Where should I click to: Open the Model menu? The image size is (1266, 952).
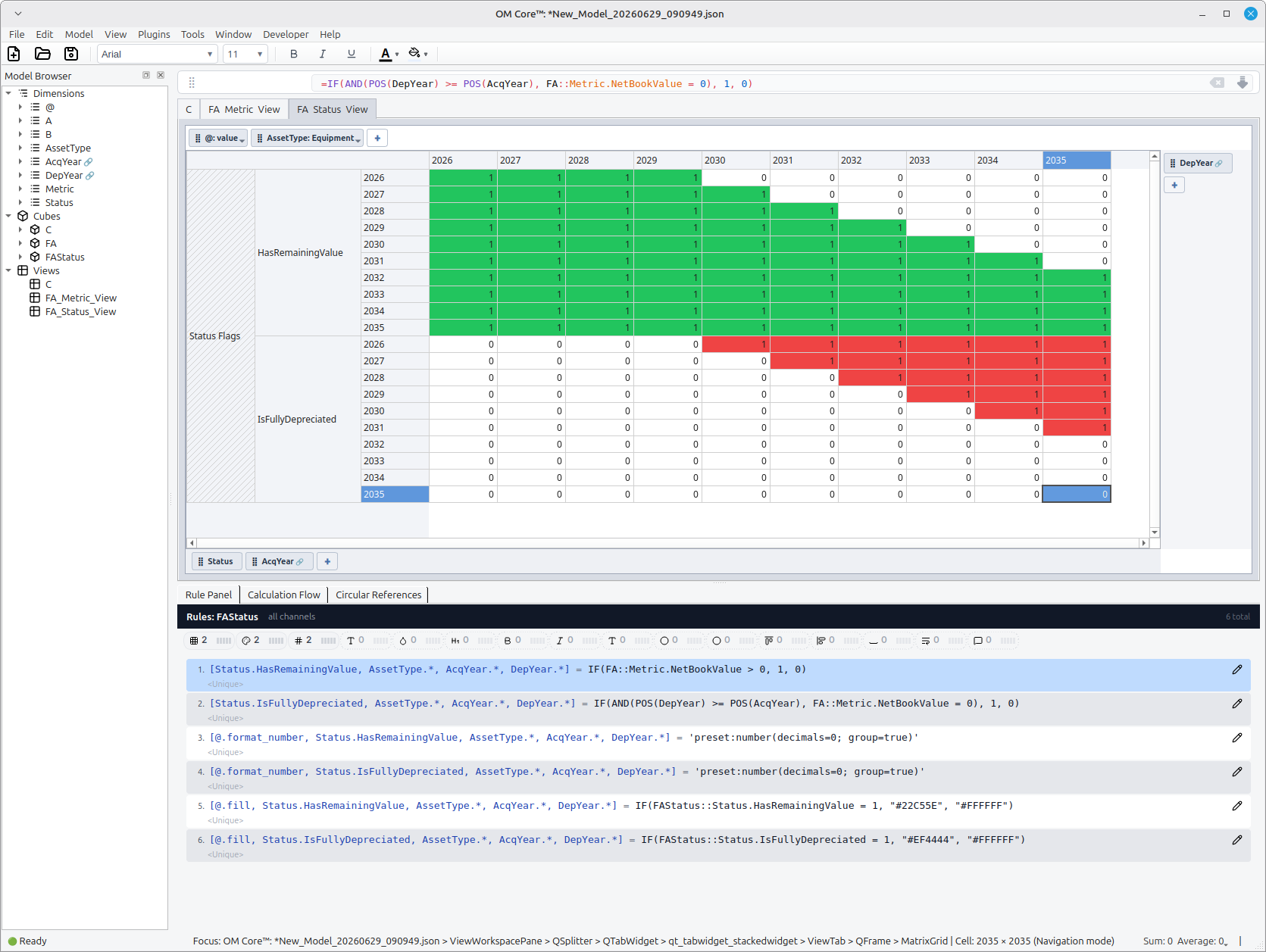point(79,34)
